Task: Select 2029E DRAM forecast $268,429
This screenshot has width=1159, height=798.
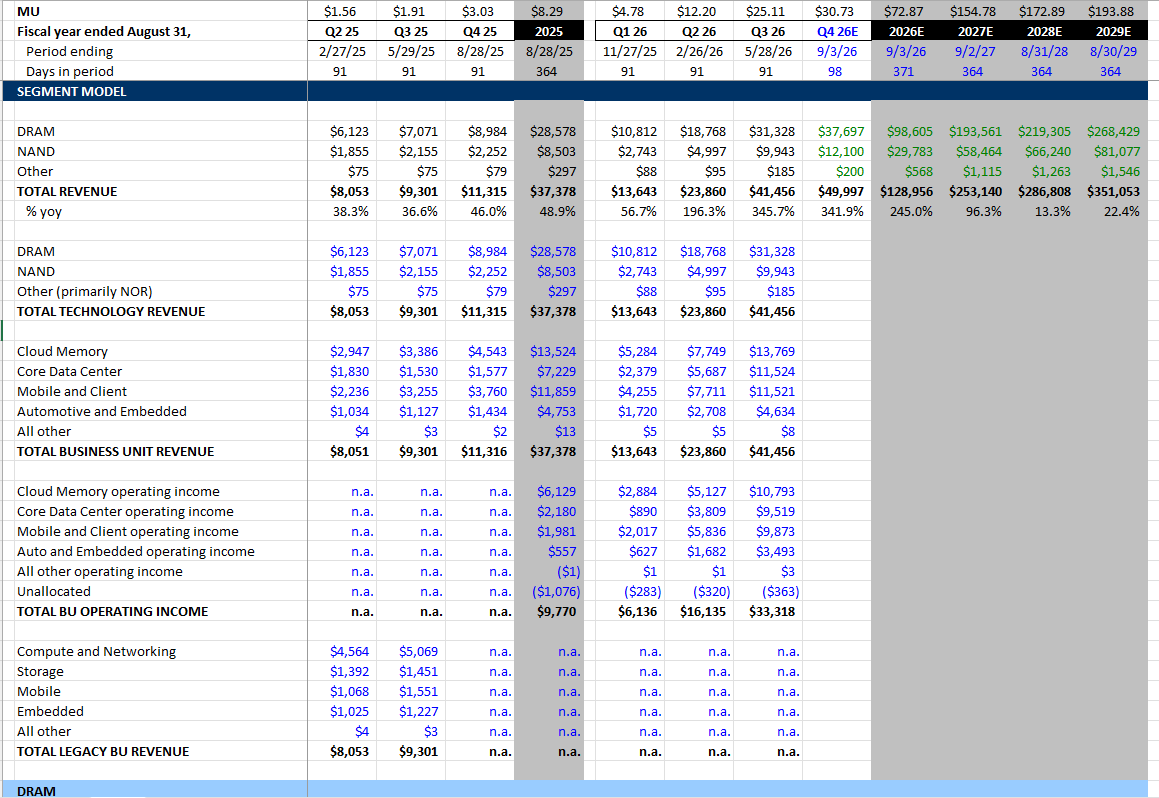Action: [1113, 132]
